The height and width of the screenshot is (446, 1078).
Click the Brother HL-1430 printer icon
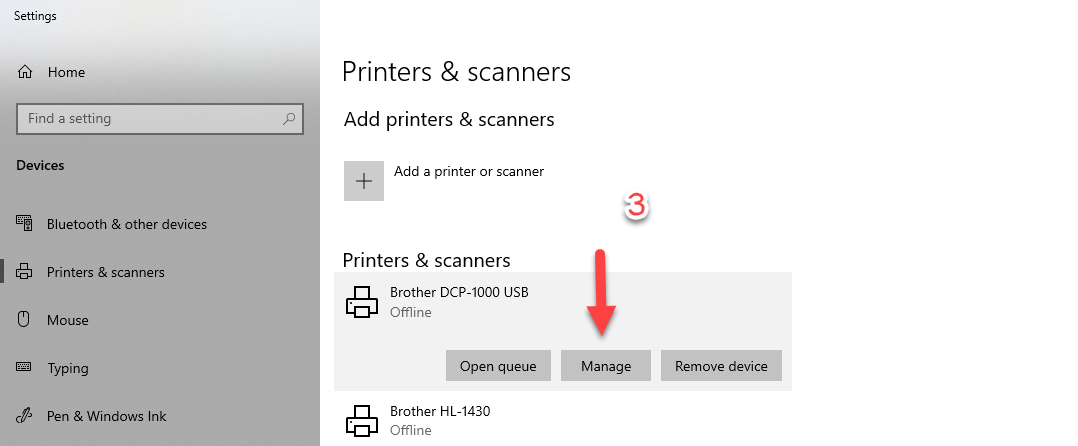[362, 420]
